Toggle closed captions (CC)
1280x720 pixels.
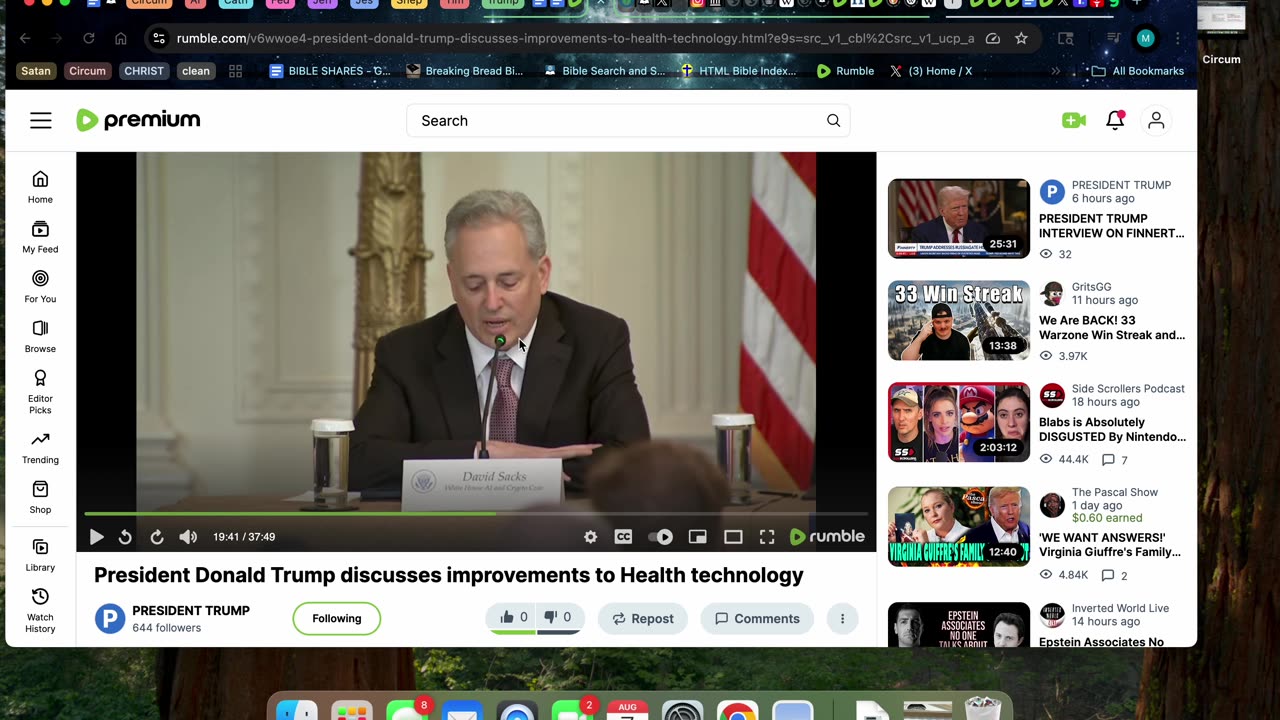(623, 537)
